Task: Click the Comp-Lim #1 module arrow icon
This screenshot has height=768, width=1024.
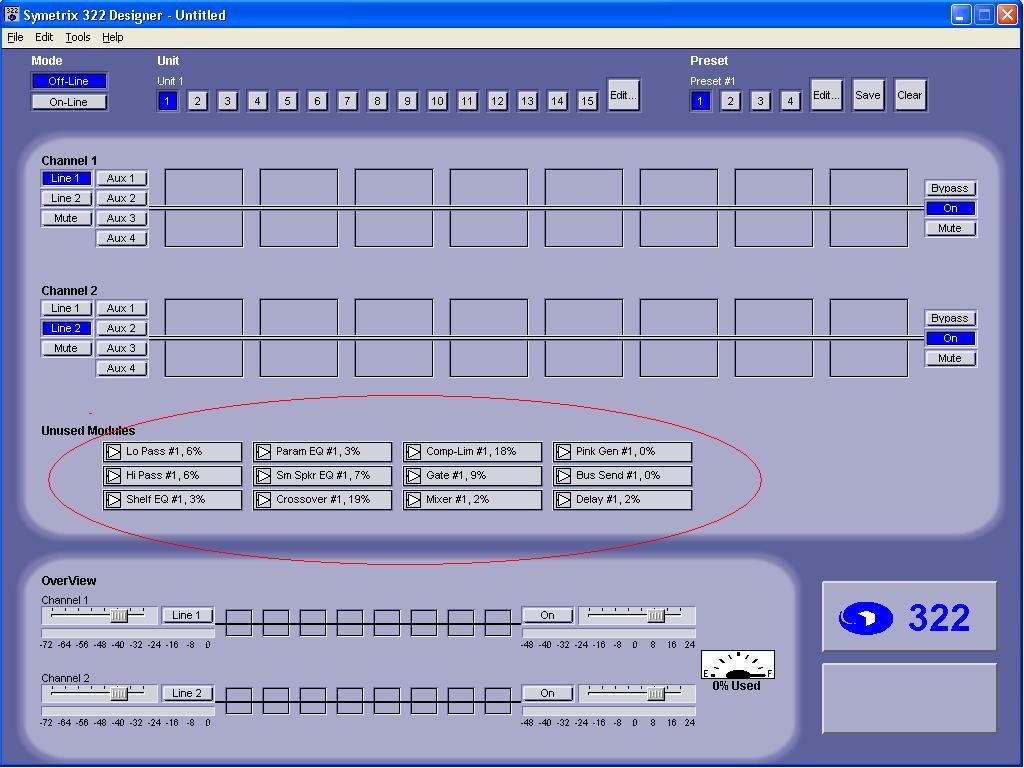Action: point(413,452)
